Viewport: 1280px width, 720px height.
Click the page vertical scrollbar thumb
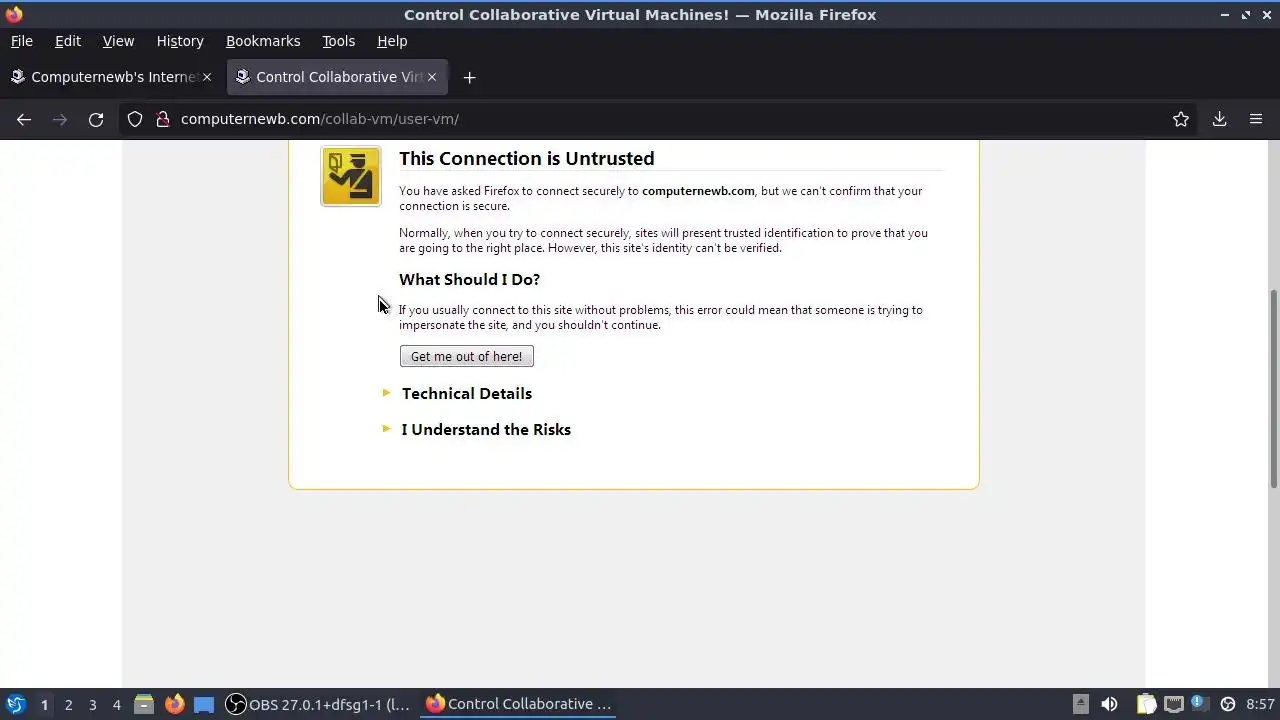pos(1274,389)
